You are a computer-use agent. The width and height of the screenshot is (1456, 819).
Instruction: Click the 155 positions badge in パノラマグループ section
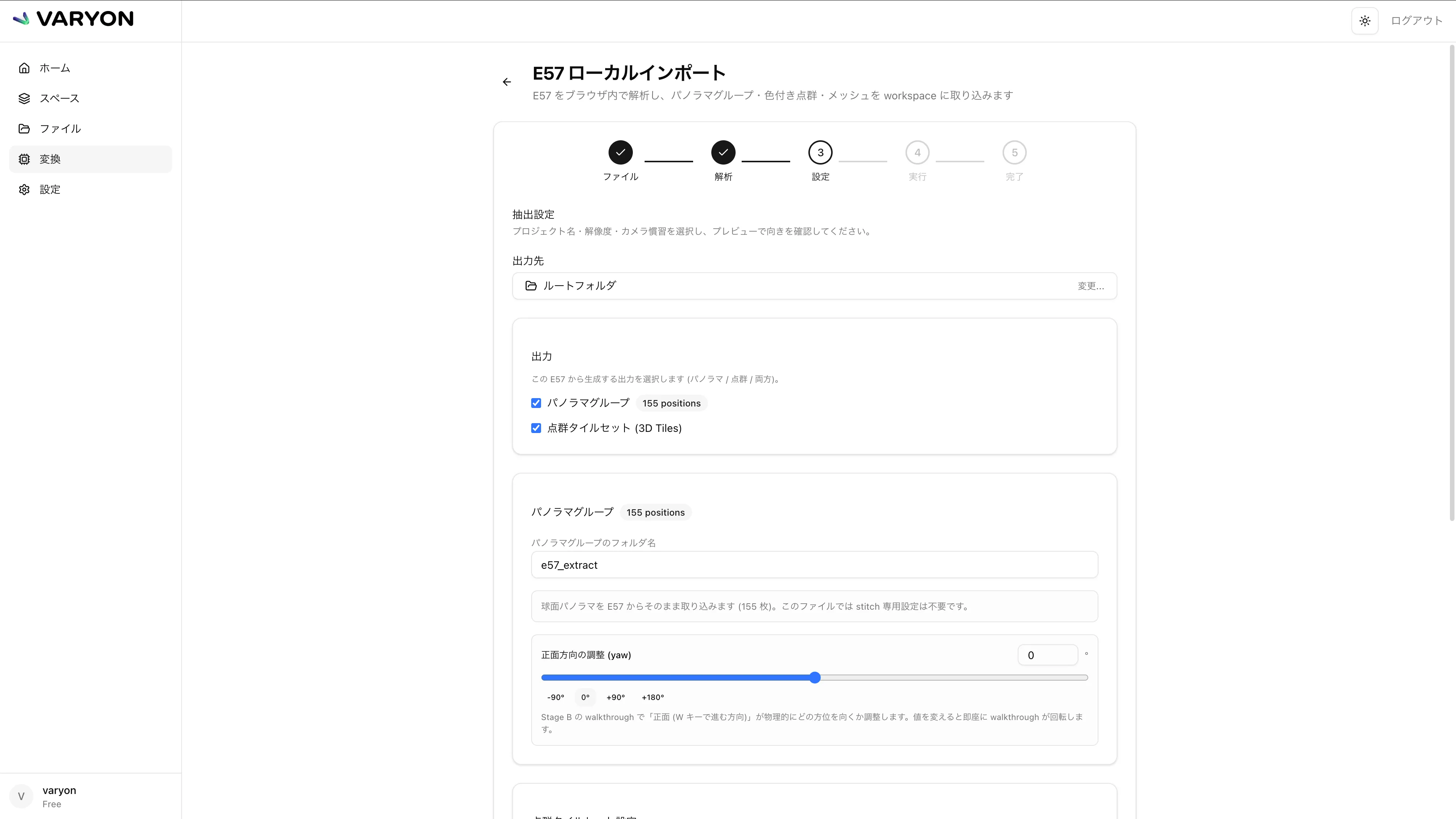pos(655,512)
